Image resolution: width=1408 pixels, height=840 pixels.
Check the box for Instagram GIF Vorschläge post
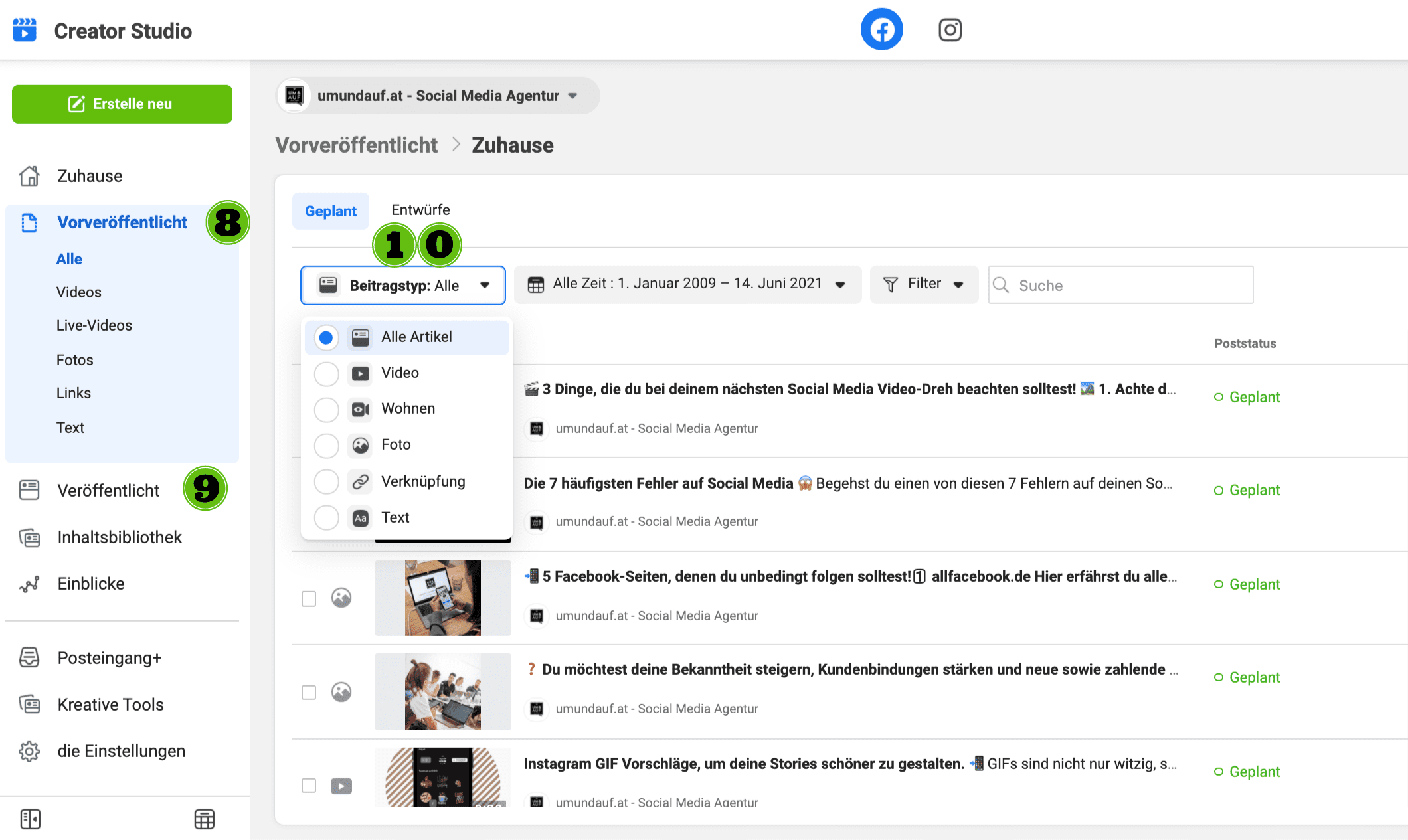click(x=309, y=786)
